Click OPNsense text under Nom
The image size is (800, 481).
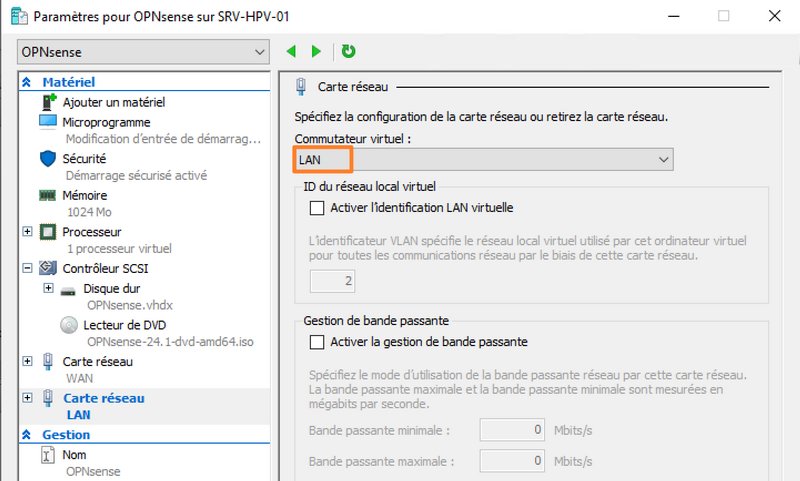[93, 472]
